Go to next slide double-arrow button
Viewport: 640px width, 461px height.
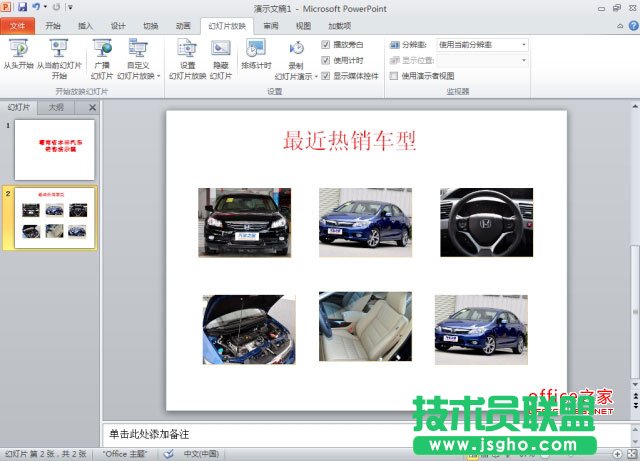pyautogui.click(x=635, y=405)
